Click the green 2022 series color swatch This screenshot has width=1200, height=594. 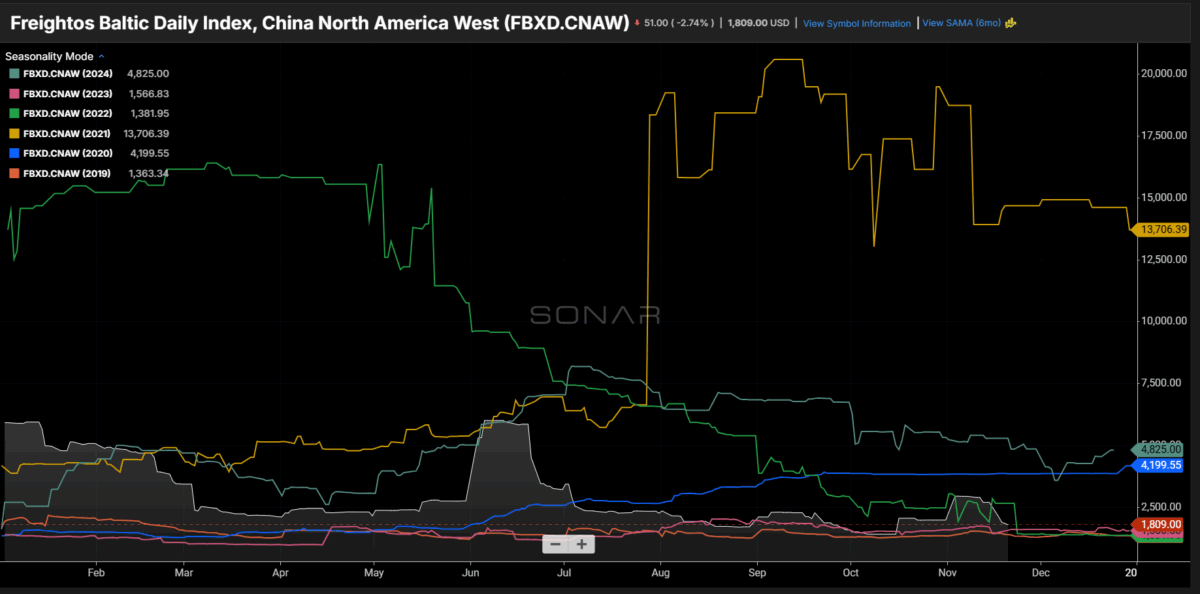[x=12, y=113]
